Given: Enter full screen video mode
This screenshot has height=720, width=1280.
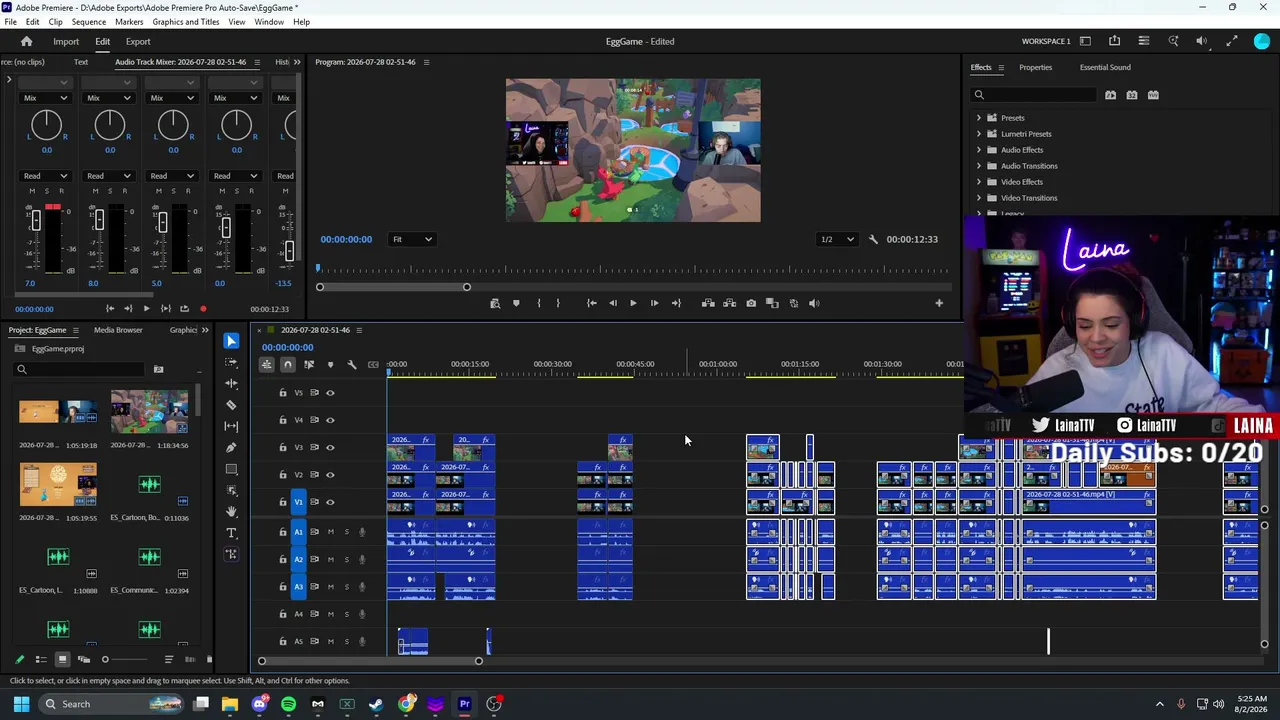Looking at the screenshot, I should click(x=1232, y=41).
